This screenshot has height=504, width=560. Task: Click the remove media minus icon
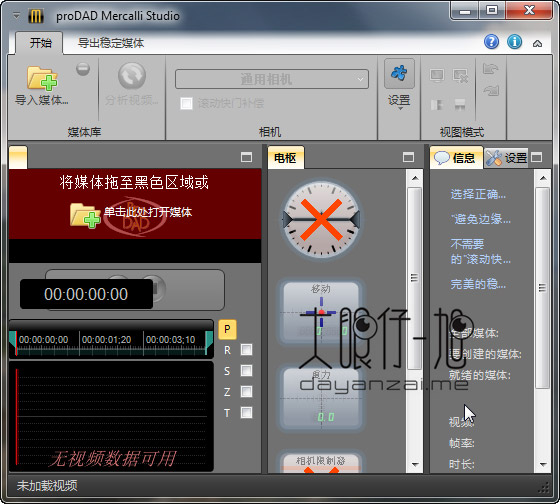(x=83, y=69)
